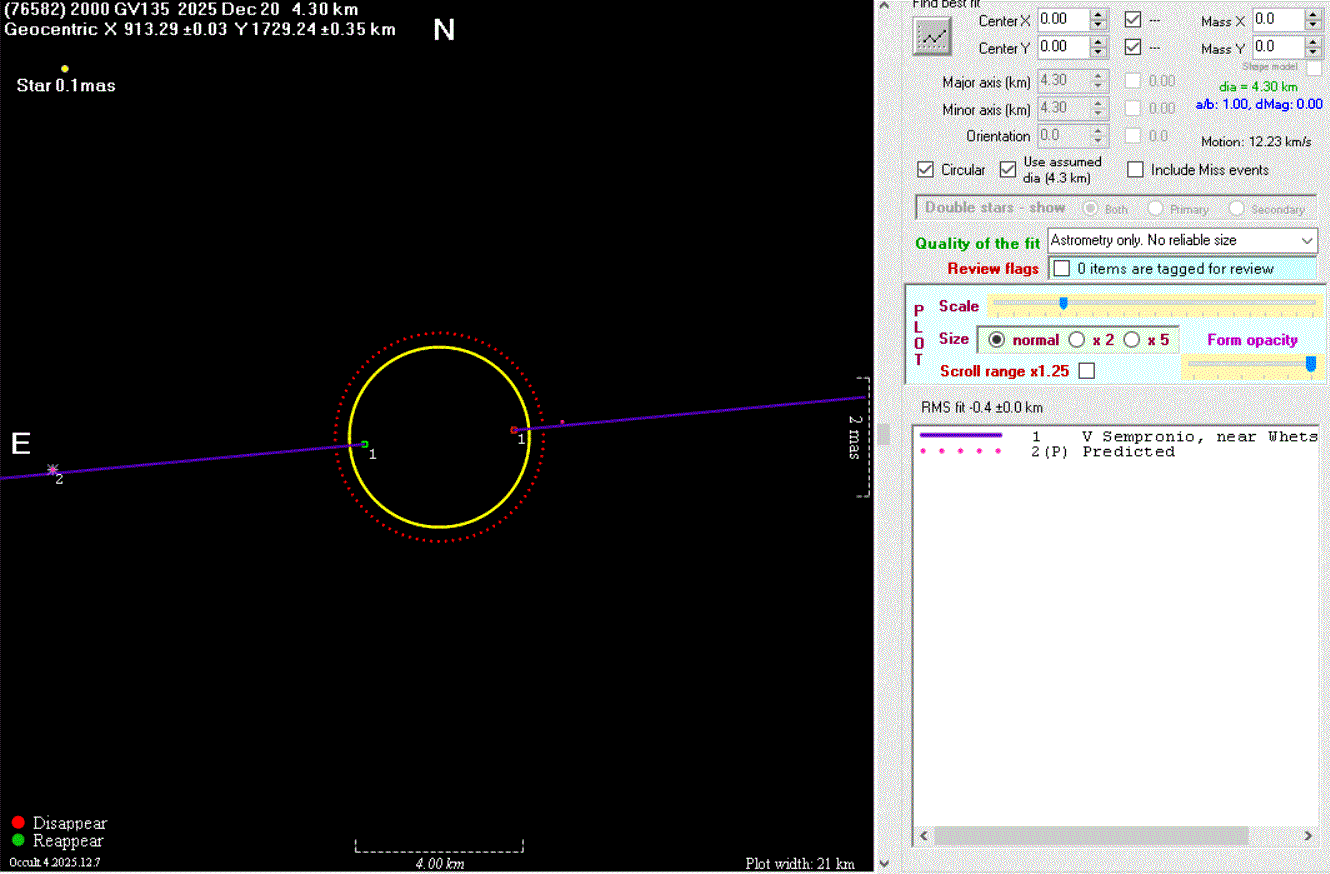
Task: Click inside the Center X input field
Action: point(1061,20)
